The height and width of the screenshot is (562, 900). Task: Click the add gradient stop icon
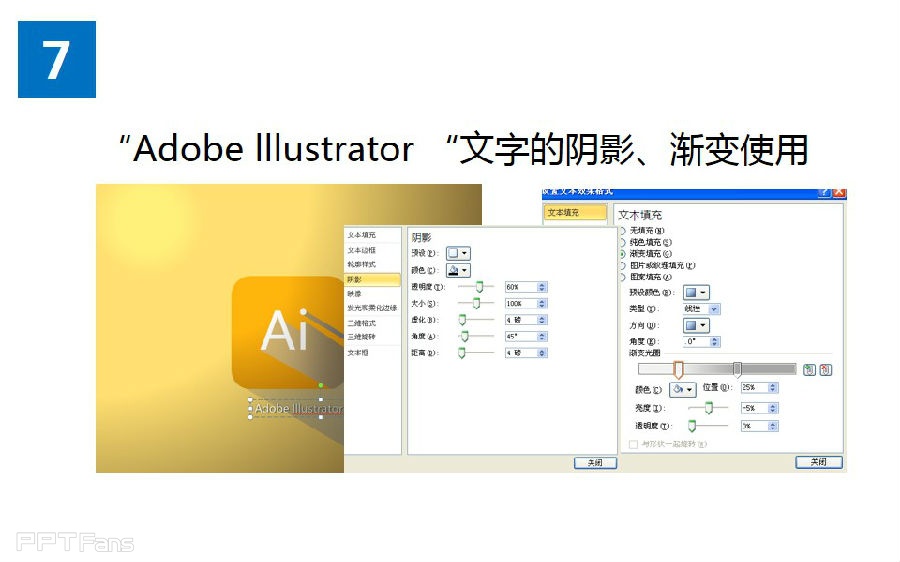point(809,370)
